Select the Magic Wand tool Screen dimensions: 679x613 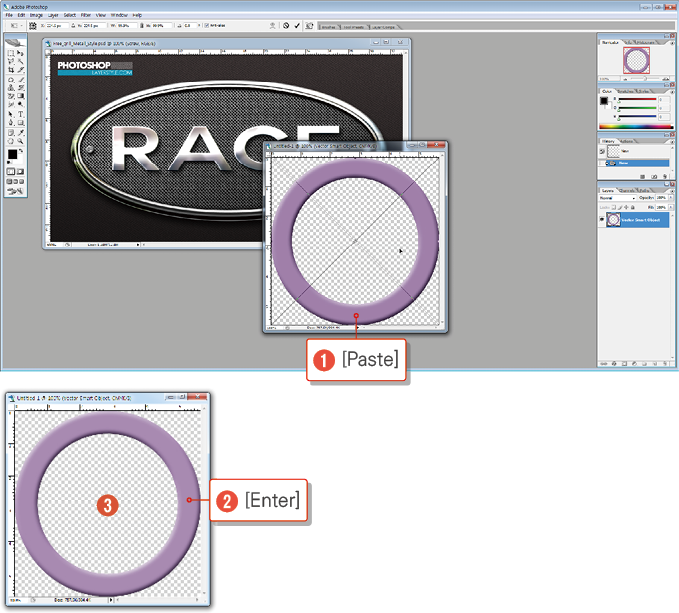click(20, 61)
